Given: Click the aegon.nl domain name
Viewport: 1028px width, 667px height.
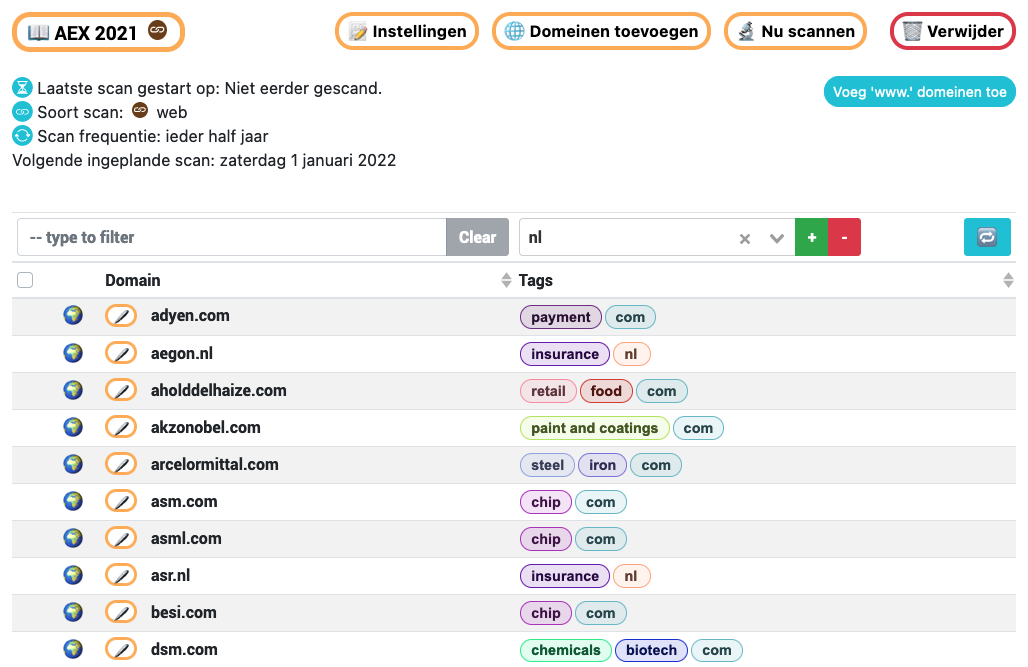Looking at the screenshot, I should (182, 354).
